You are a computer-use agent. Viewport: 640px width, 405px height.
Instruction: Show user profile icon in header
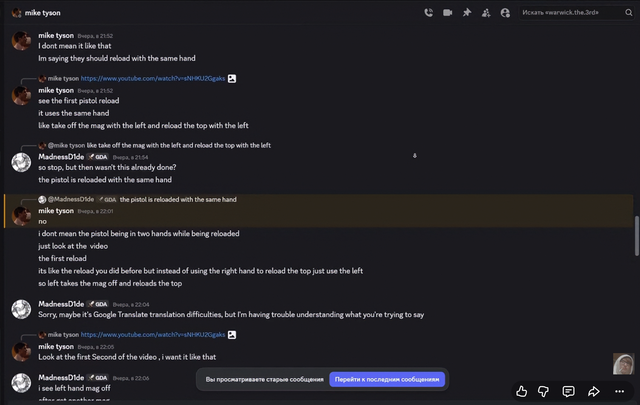505,13
